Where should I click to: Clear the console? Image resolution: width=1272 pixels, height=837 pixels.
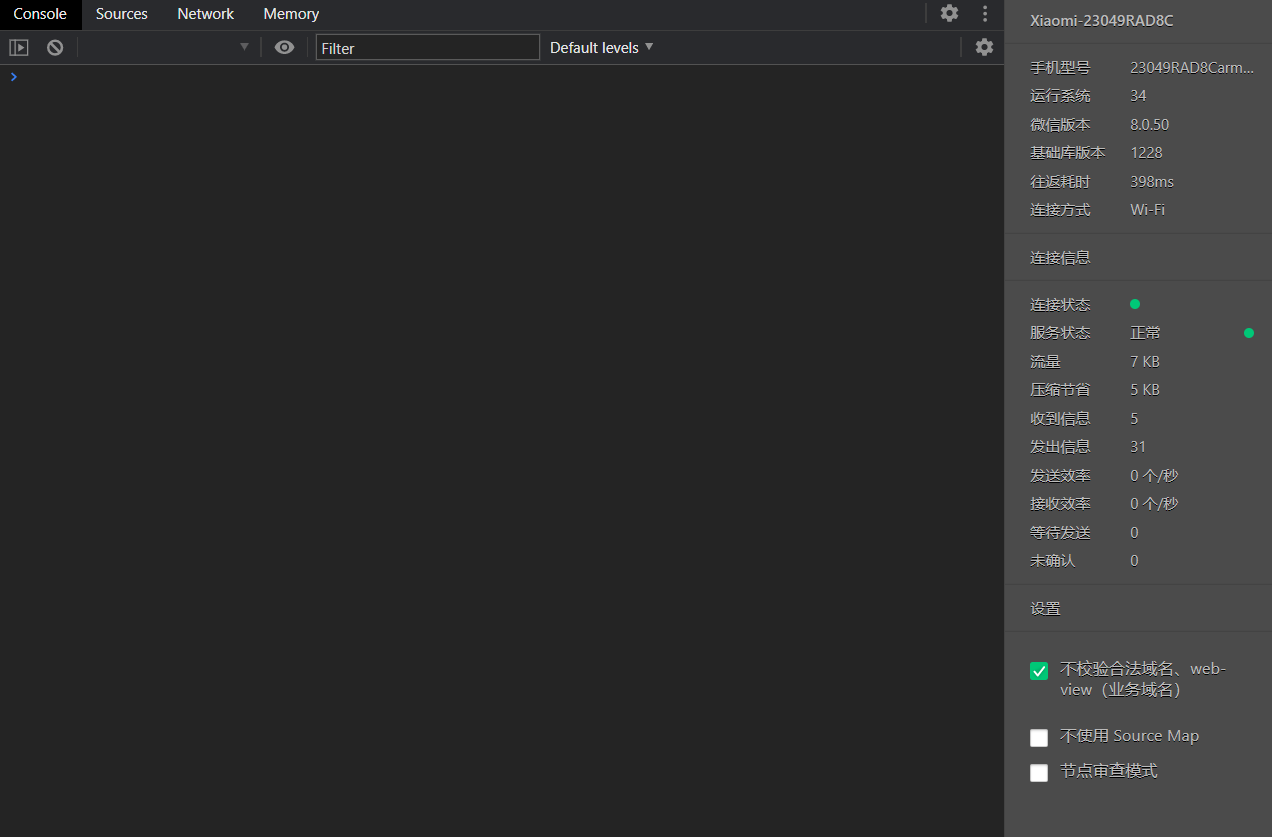[x=55, y=47]
